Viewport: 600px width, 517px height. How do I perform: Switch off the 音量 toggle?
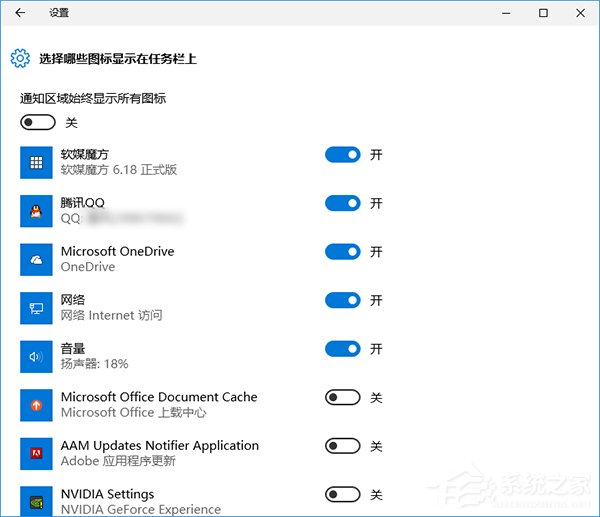point(342,349)
